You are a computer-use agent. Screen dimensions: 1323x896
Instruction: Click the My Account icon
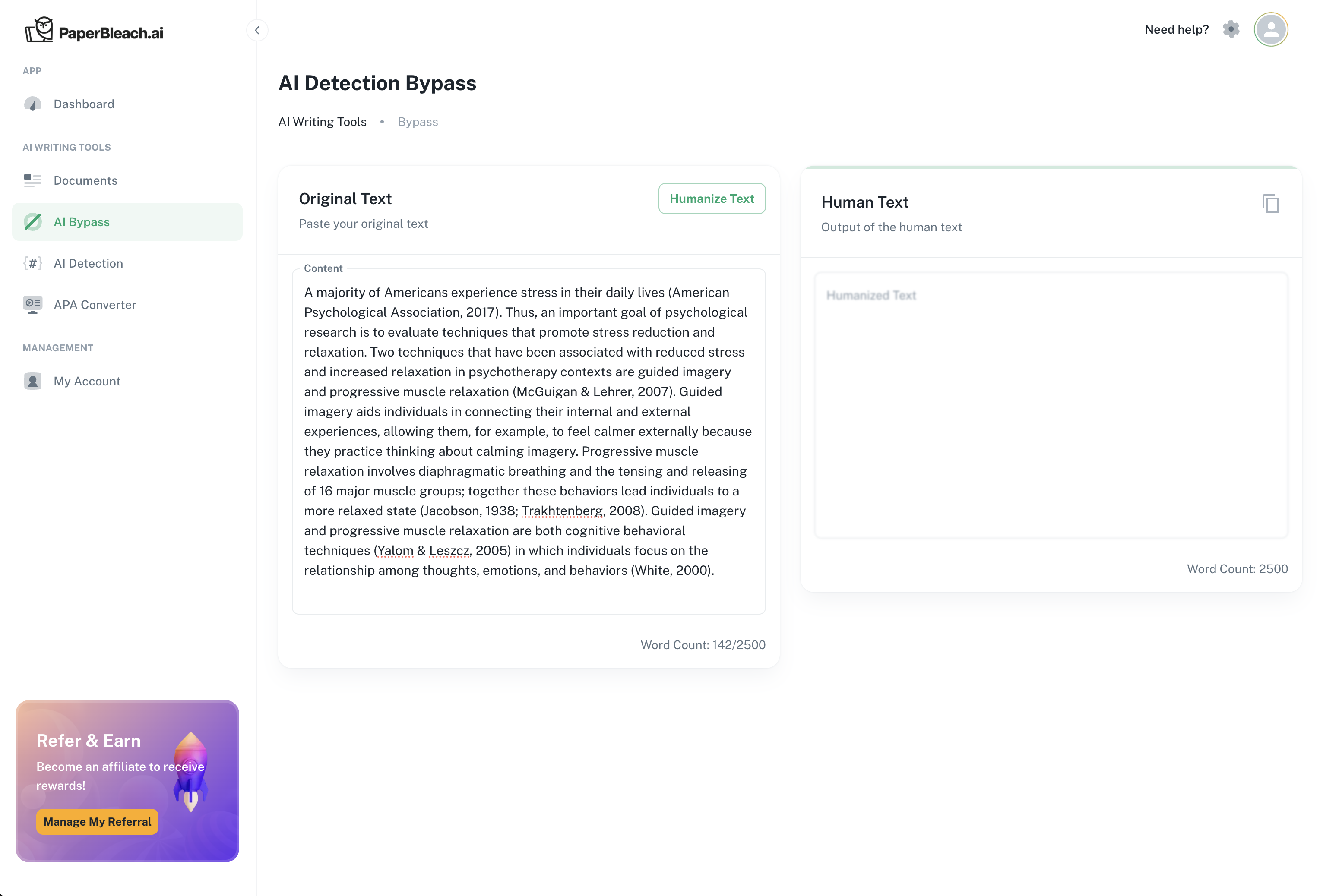coord(32,381)
